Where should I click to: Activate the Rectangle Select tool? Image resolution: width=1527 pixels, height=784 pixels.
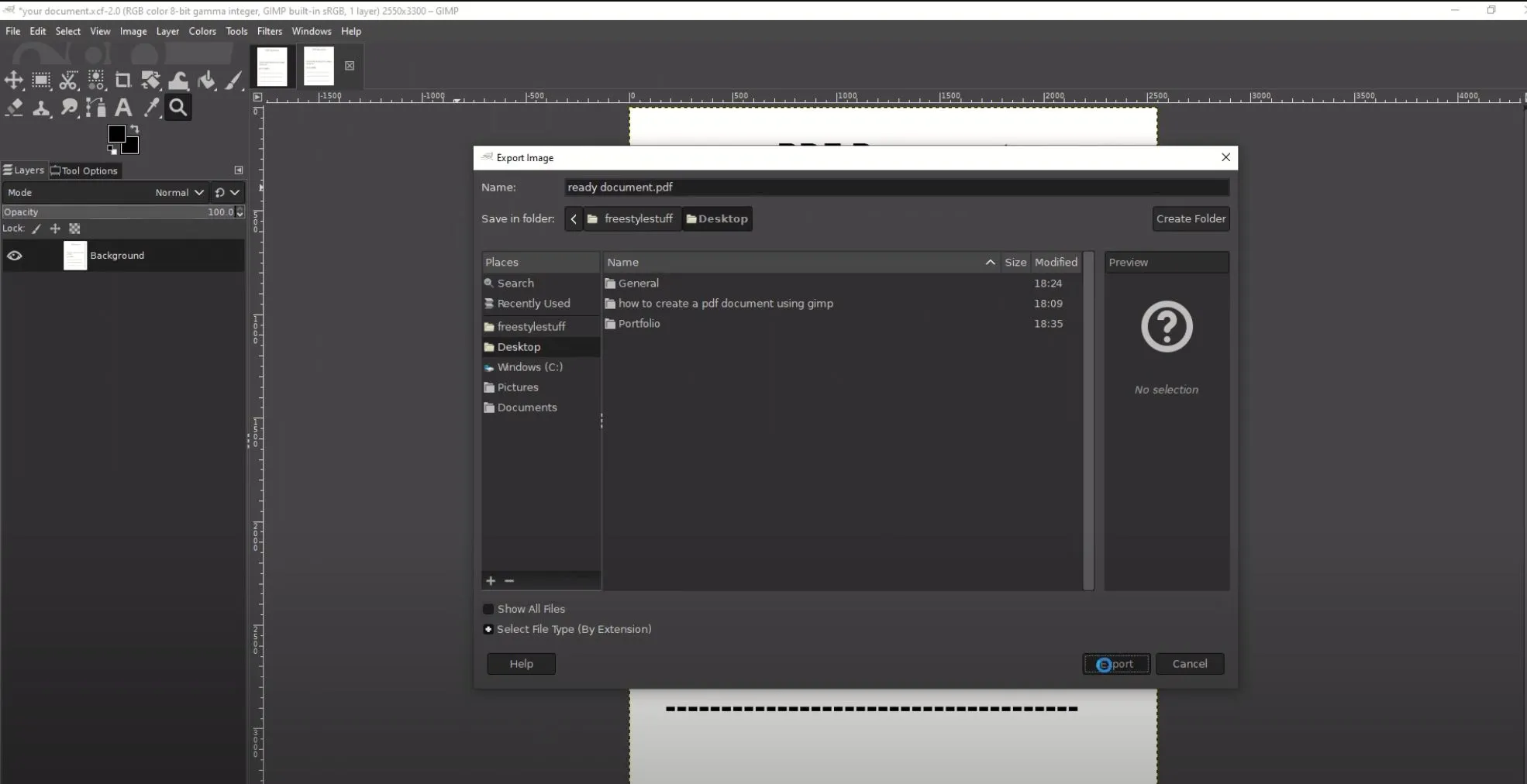40,81
